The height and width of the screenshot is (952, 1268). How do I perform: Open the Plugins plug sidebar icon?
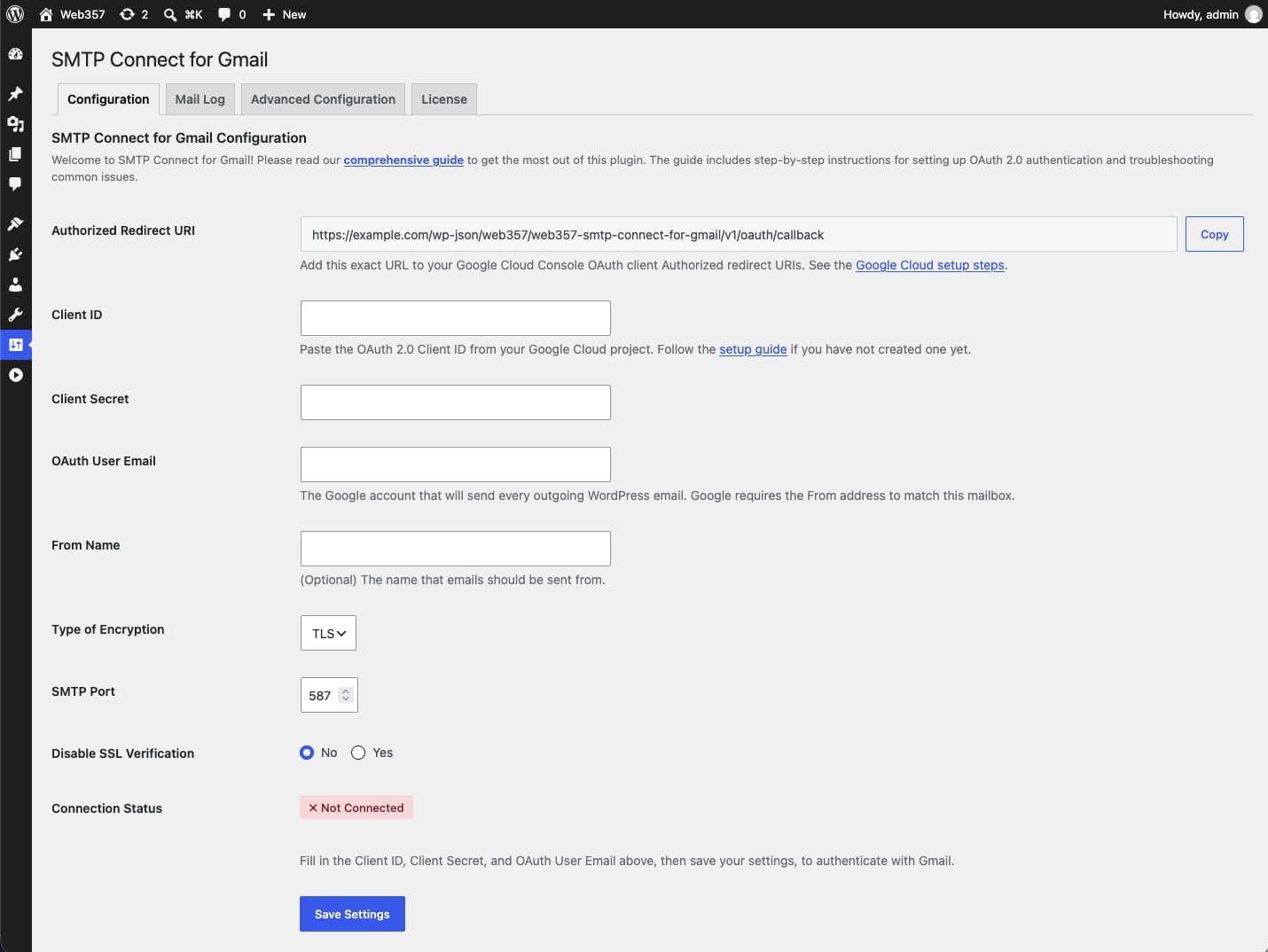tap(15, 254)
